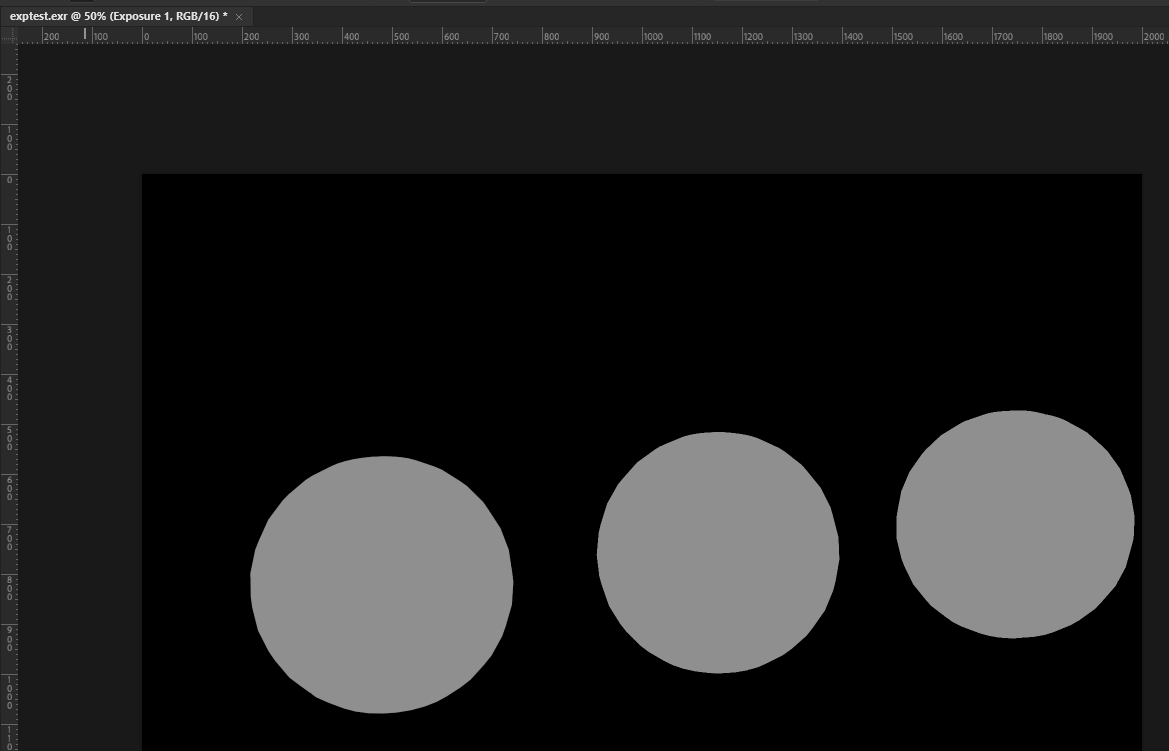This screenshot has width=1169, height=751.
Task: Click the 500 mark on vertical ruler
Action: [x=10, y=438]
